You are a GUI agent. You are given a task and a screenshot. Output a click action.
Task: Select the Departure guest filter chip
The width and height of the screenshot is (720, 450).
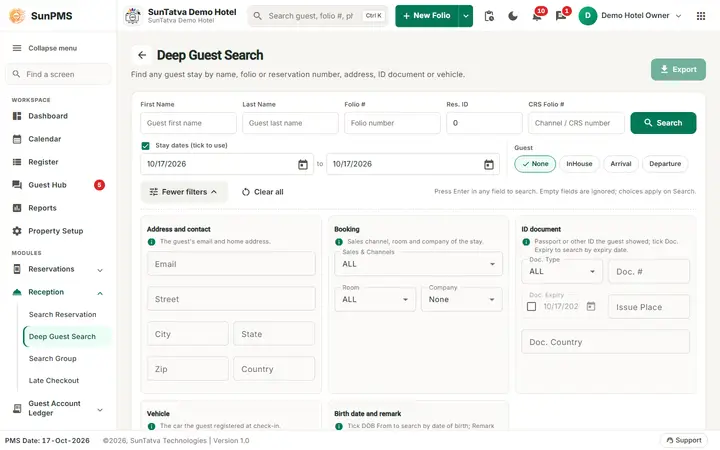click(665, 164)
